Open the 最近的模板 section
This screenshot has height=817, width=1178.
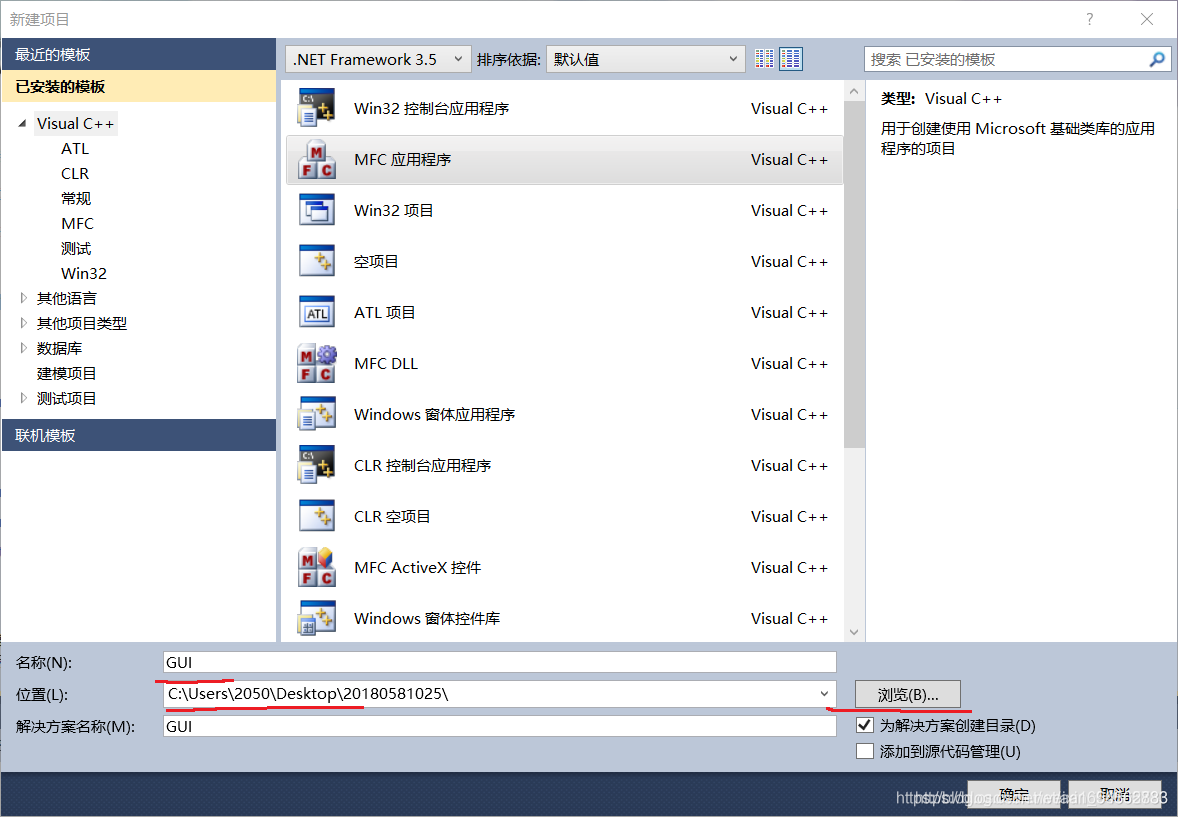[139, 54]
